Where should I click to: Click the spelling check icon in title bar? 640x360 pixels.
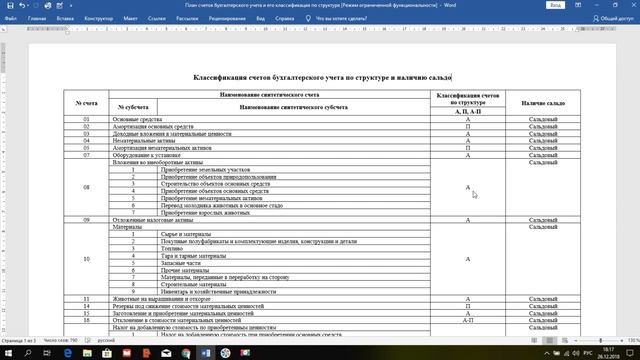60,6
